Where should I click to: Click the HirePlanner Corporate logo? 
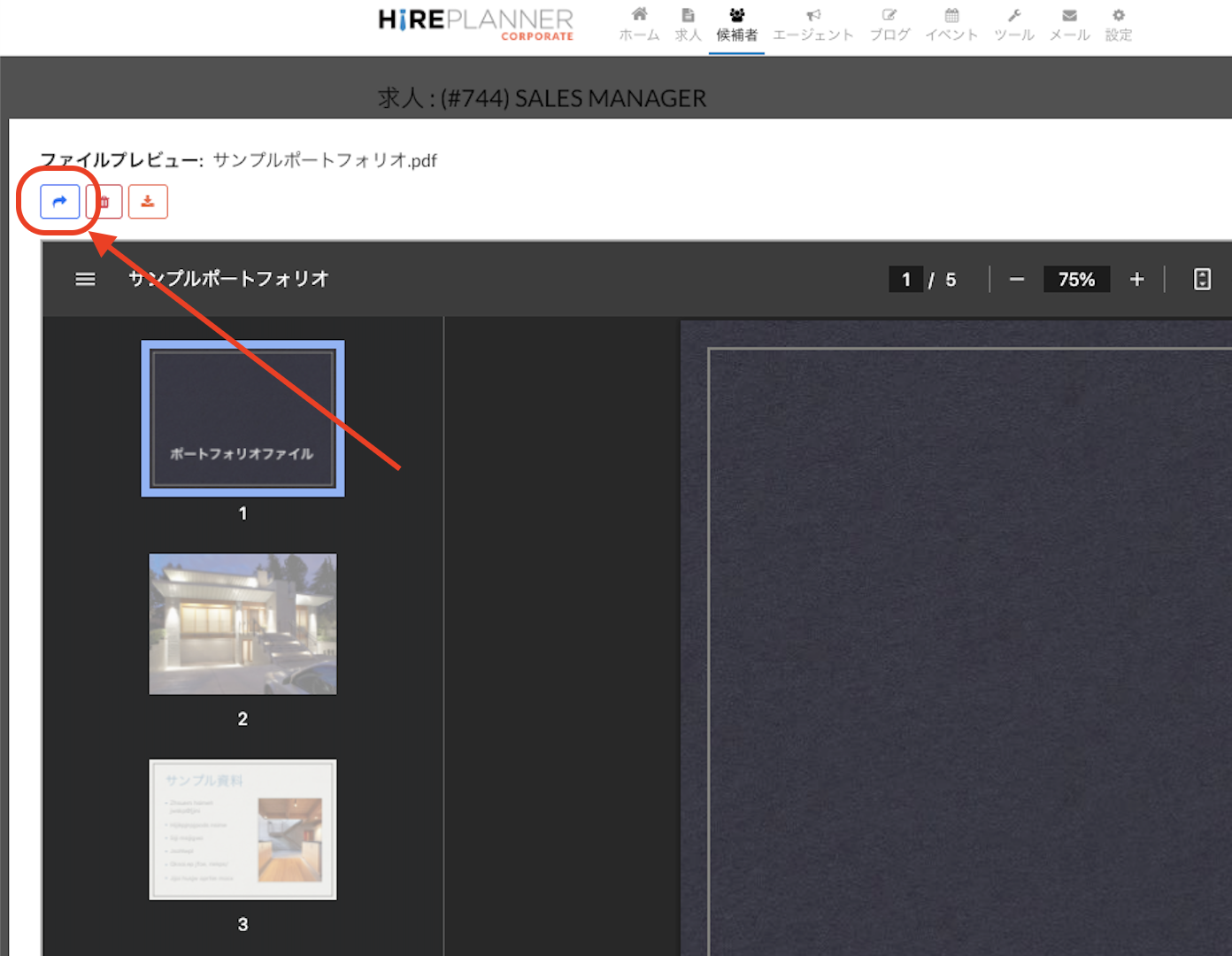(476, 23)
